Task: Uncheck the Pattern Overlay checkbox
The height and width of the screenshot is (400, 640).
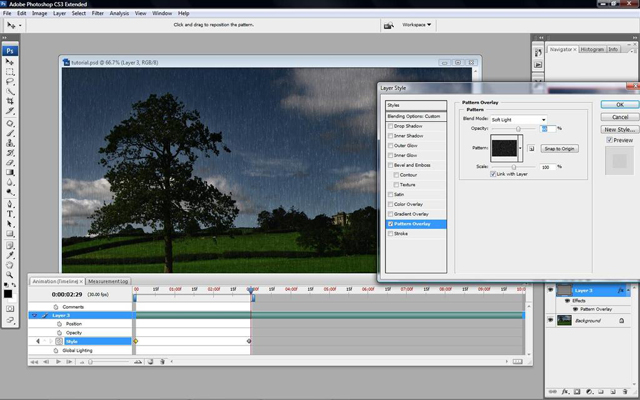Action: [x=391, y=224]
